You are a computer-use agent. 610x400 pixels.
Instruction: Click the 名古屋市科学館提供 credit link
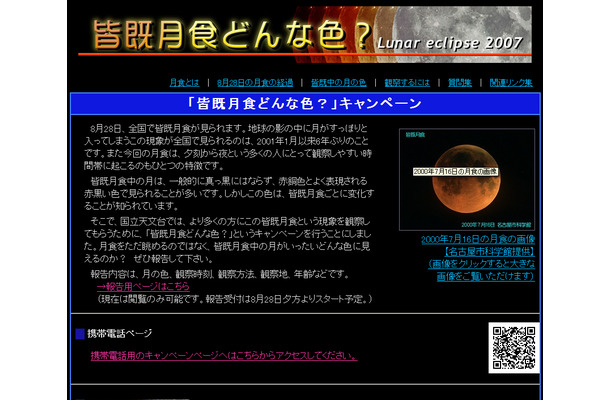click(468, 253)
